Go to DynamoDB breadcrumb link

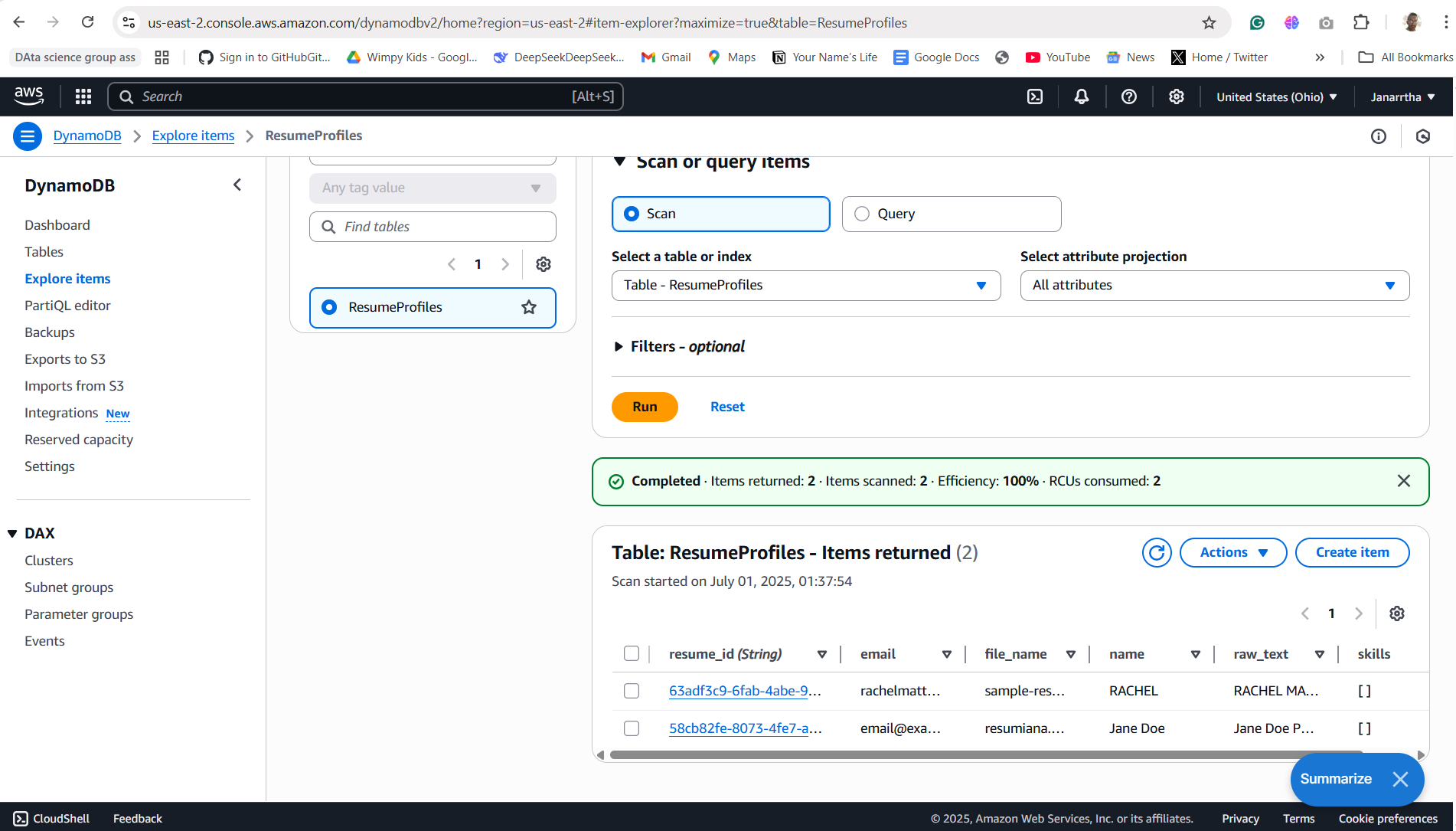(87, 136)
